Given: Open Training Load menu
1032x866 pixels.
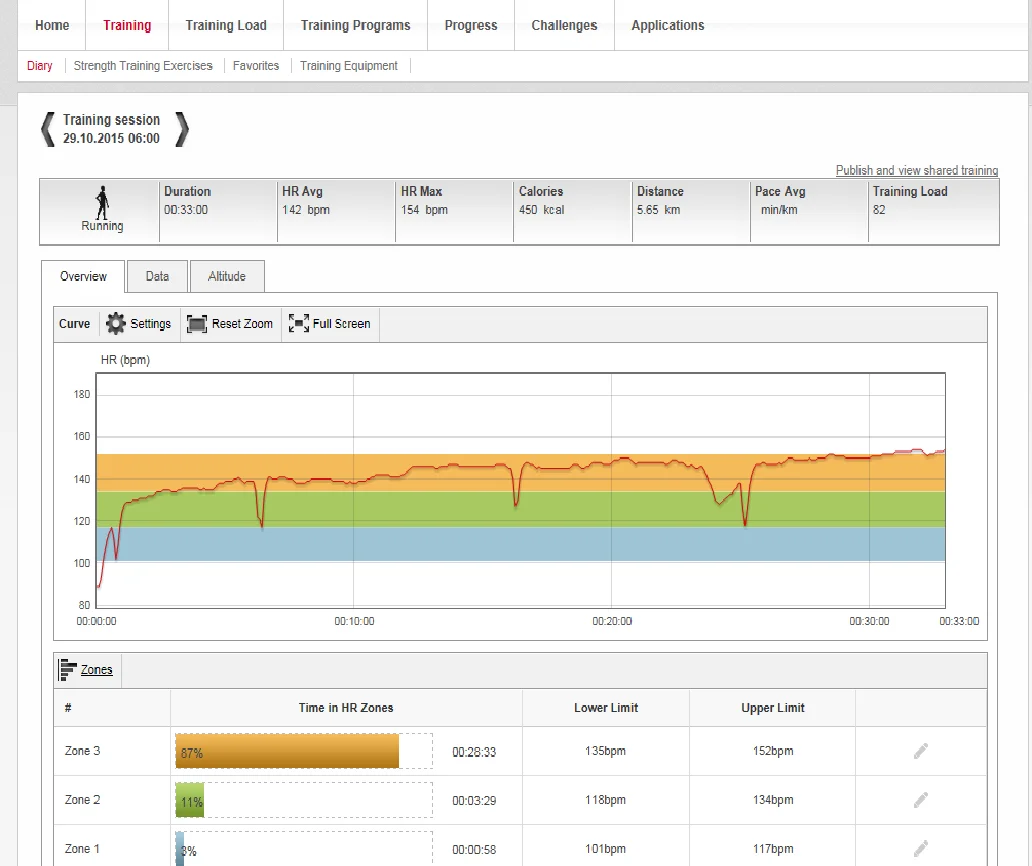Looking at the screenshot, I should point(226,25).
